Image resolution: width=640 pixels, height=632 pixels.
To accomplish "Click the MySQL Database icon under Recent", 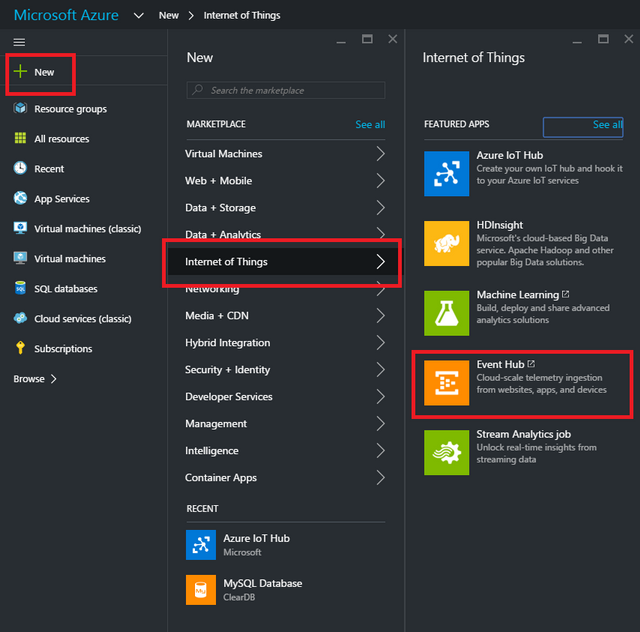I will tap(201, 590).
